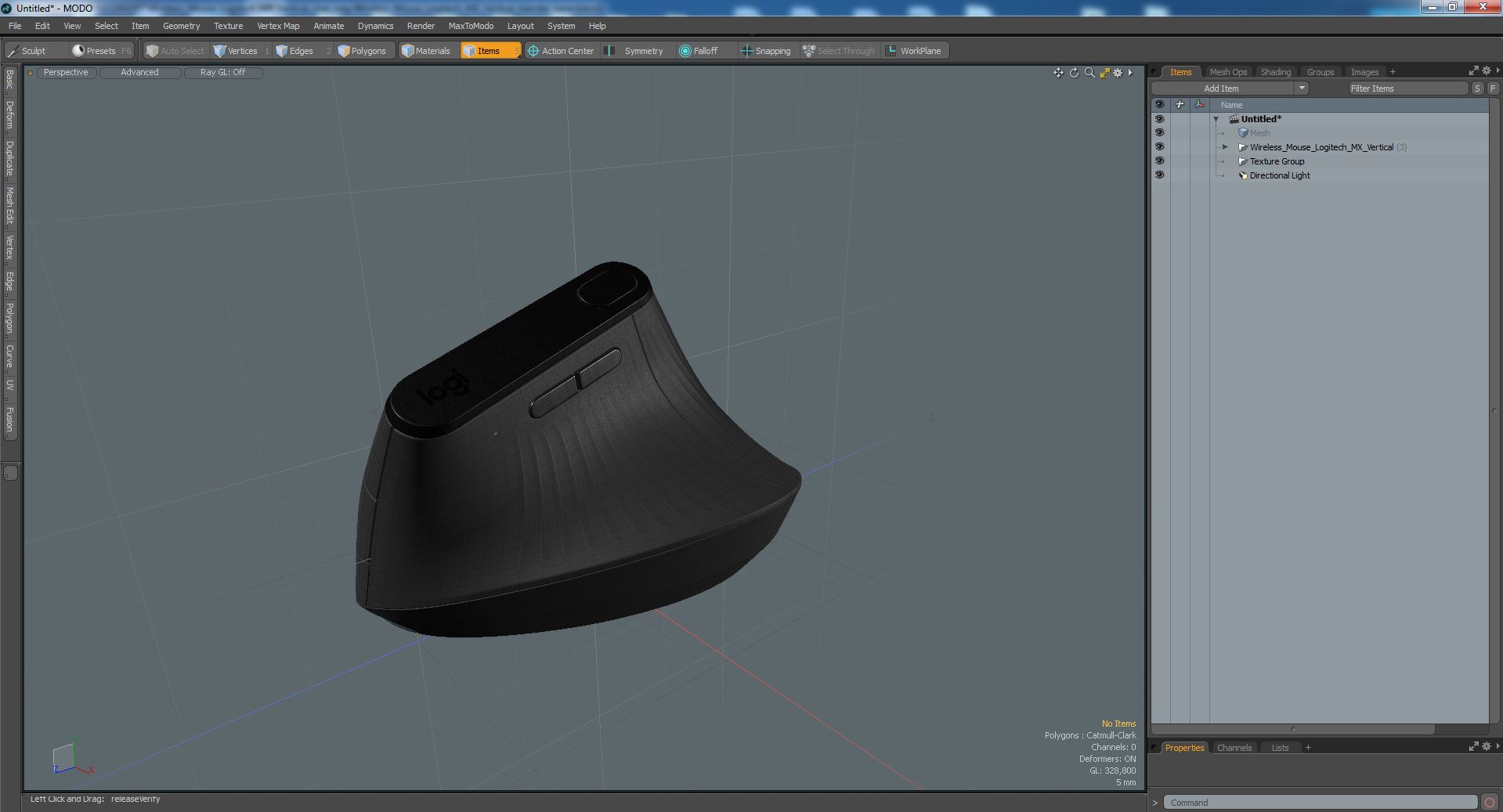This screenshot has width=1503, height=812.
Task: Click the Directional Light item icon
Action: tap(1242, 175)
